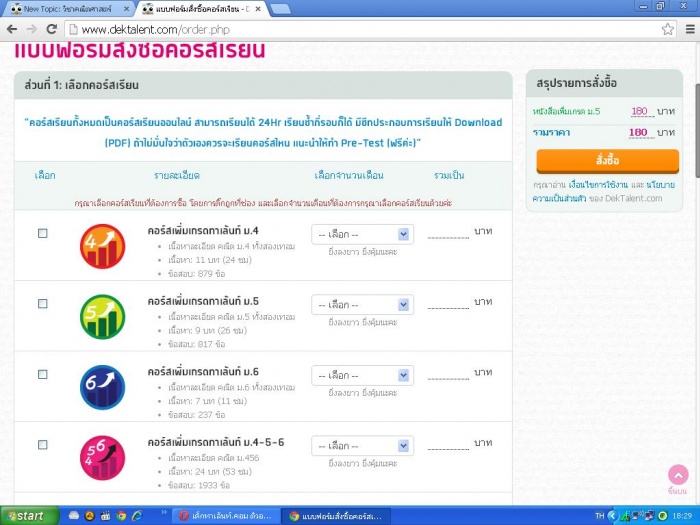Bookmark this page with the star icon

click(667, 29)
